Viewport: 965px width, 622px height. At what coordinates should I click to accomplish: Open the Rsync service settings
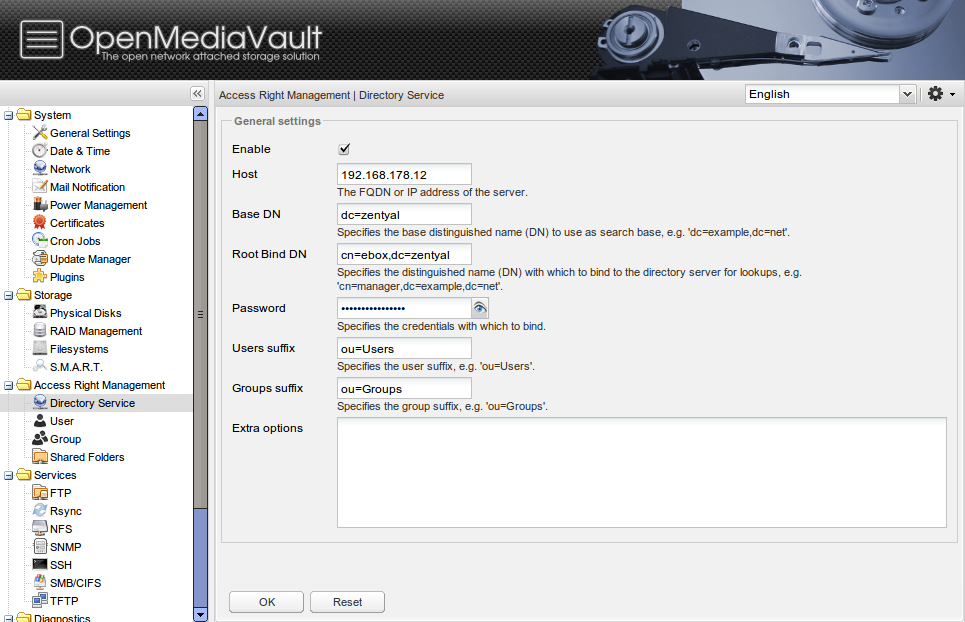(64, 510)
